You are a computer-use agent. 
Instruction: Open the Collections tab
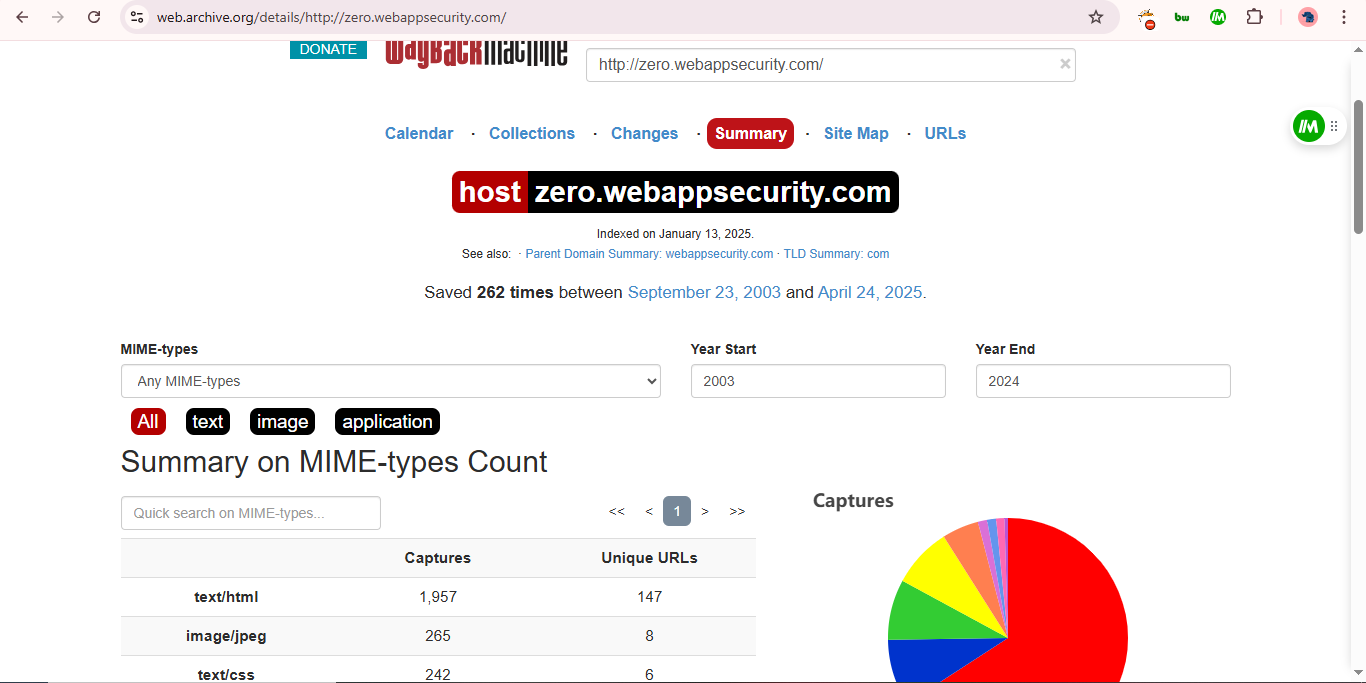[532, 133]
